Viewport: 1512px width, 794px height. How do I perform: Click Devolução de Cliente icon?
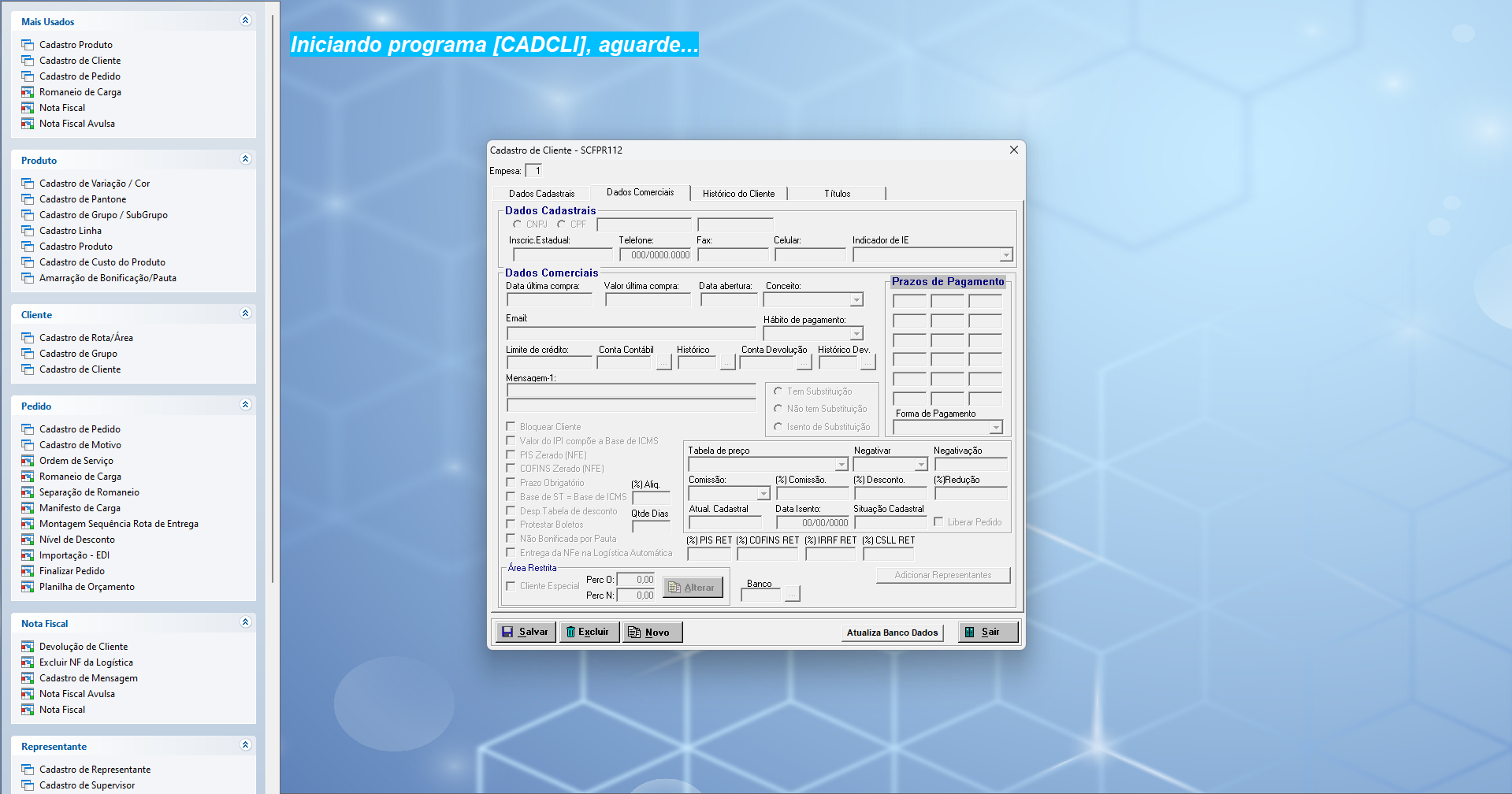[28, 647]
